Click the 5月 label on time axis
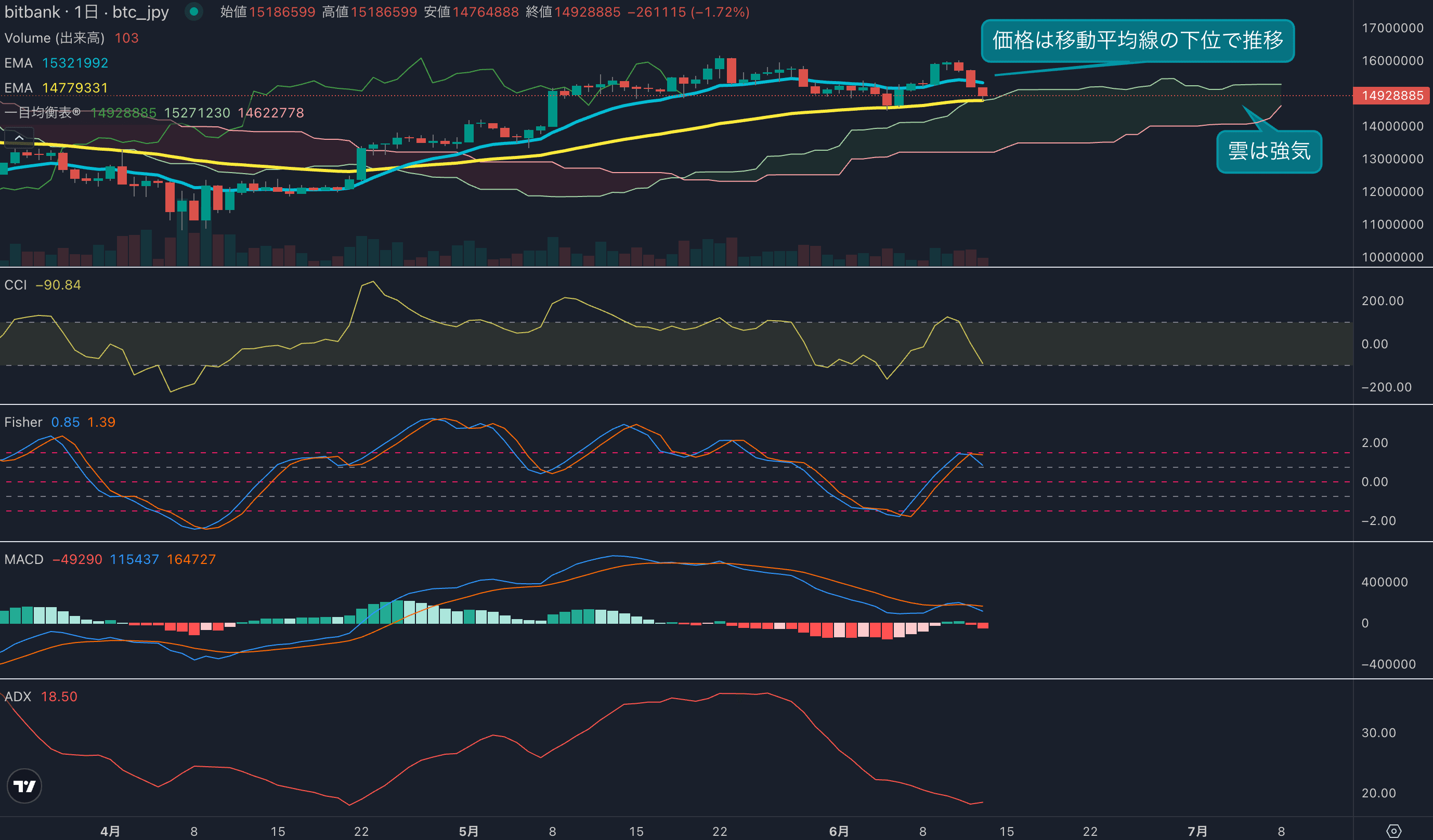This screenshot has width=1433, height=840. pyautogui.click(x=468, y=831)
